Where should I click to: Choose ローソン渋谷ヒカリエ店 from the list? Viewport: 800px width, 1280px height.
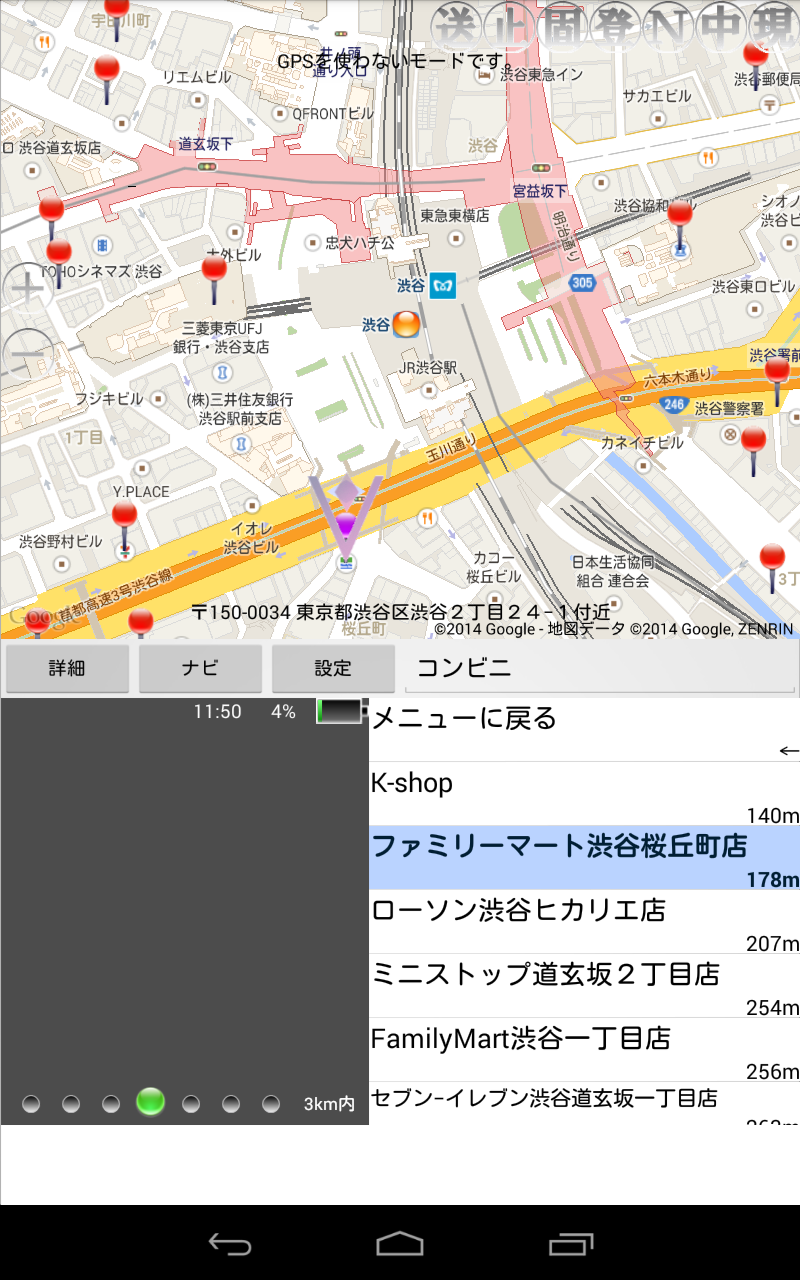[584, 921]
